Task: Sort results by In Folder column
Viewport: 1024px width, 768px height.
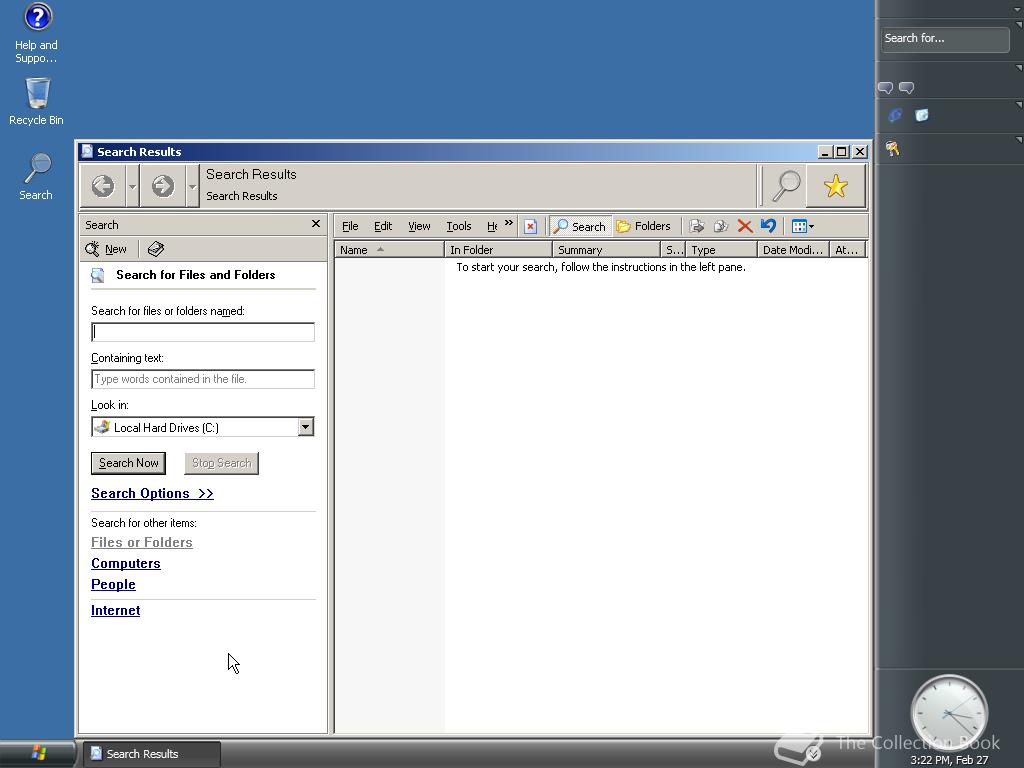Action: coord(498,249)
